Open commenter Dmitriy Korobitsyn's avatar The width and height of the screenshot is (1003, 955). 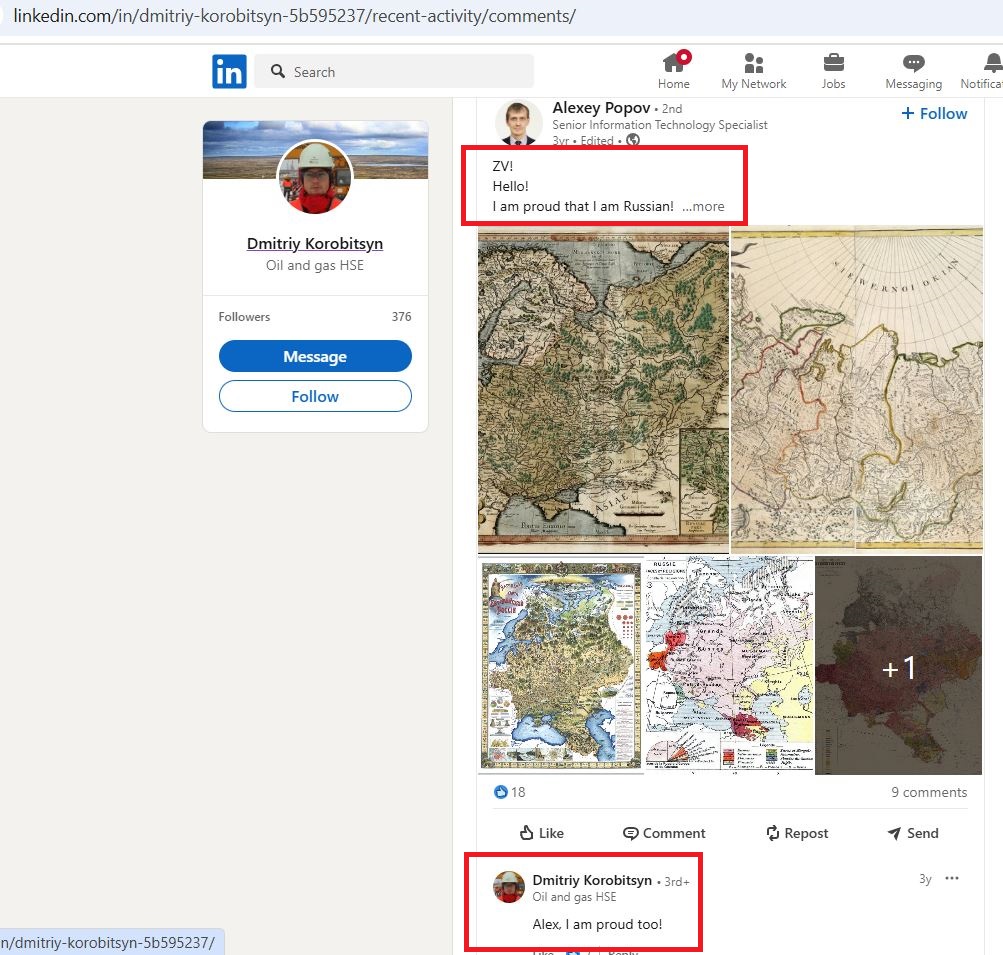(509, 887)
